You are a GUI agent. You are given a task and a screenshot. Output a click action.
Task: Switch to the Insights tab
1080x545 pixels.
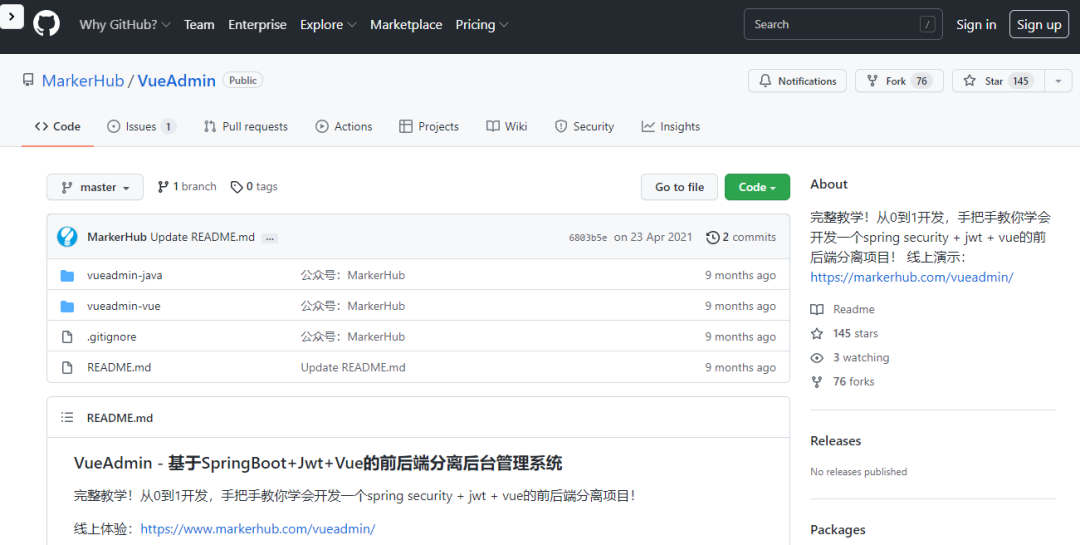(670, 127)
